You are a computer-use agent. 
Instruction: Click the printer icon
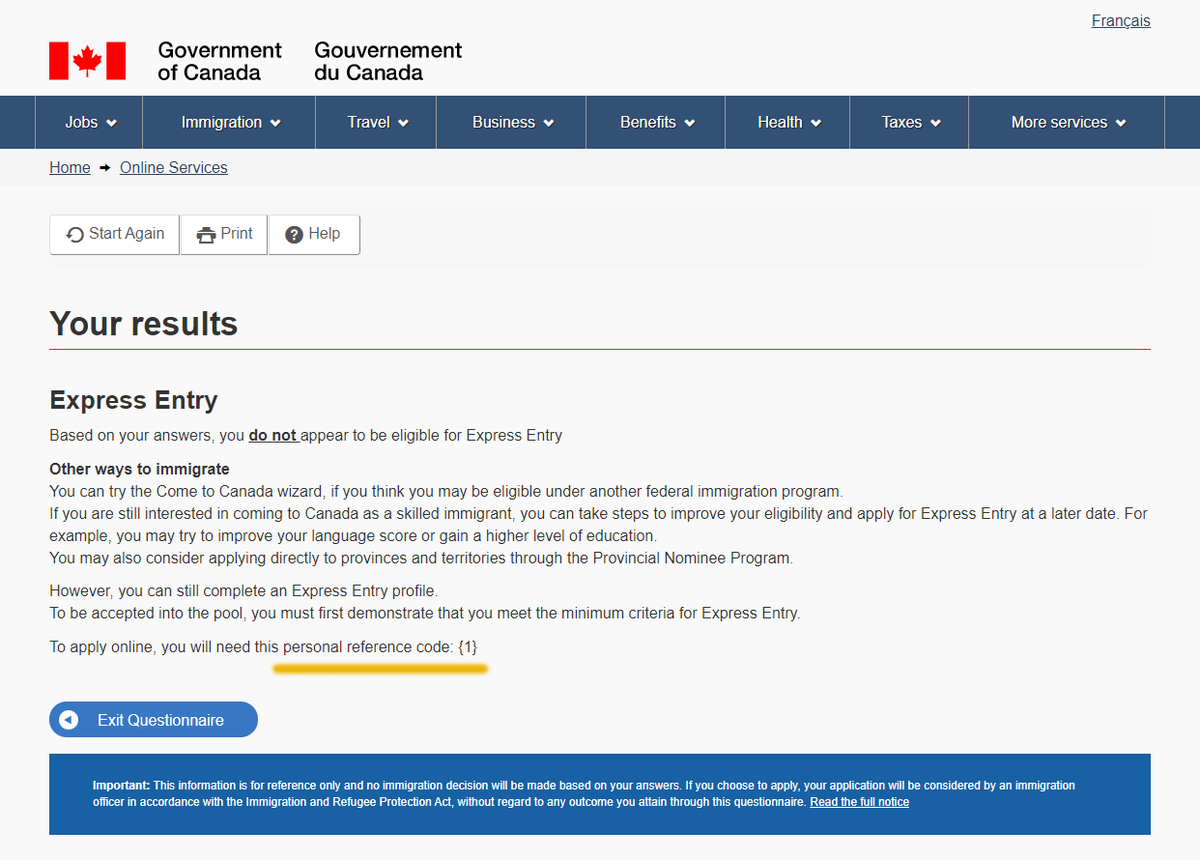(206, 235)
